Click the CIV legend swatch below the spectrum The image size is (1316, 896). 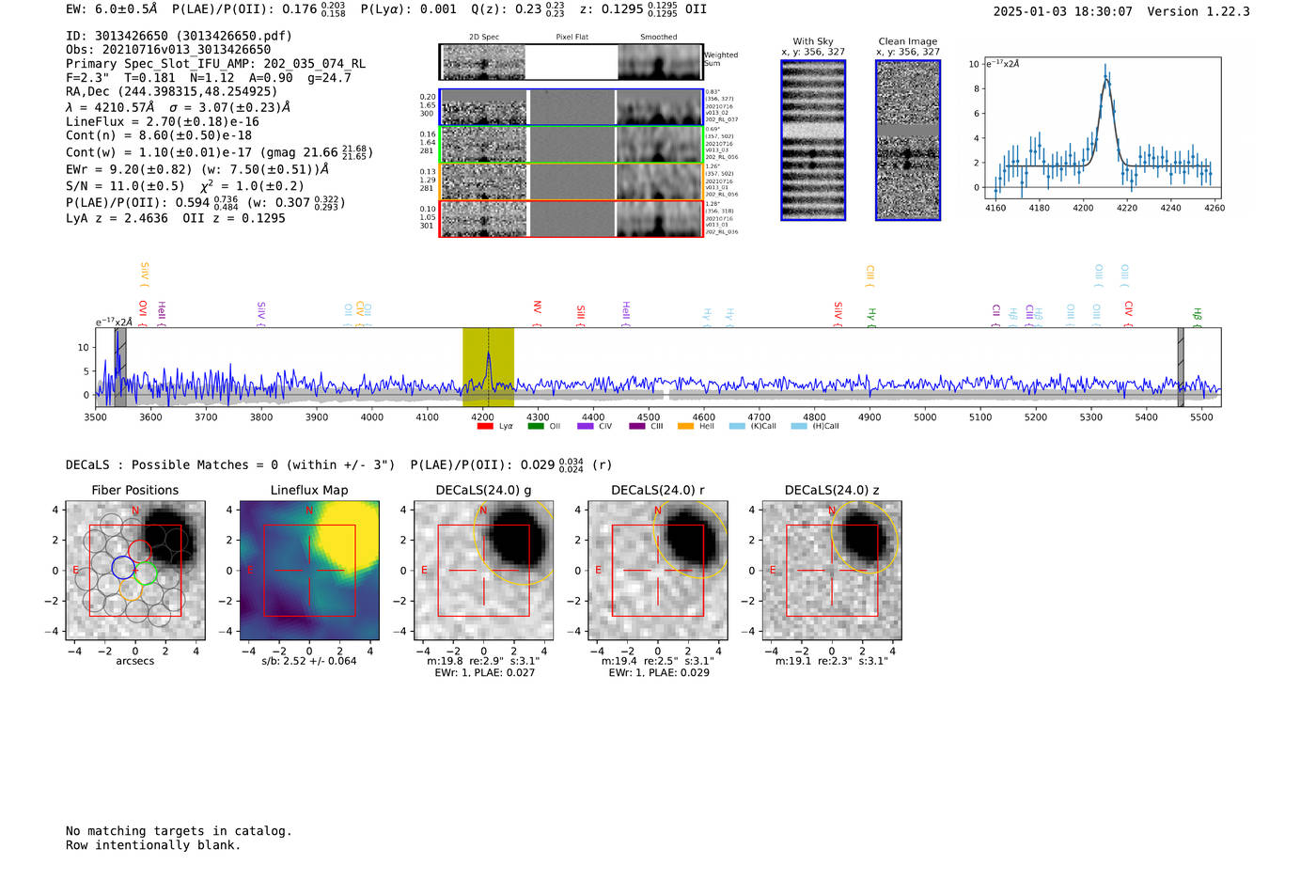586,426
